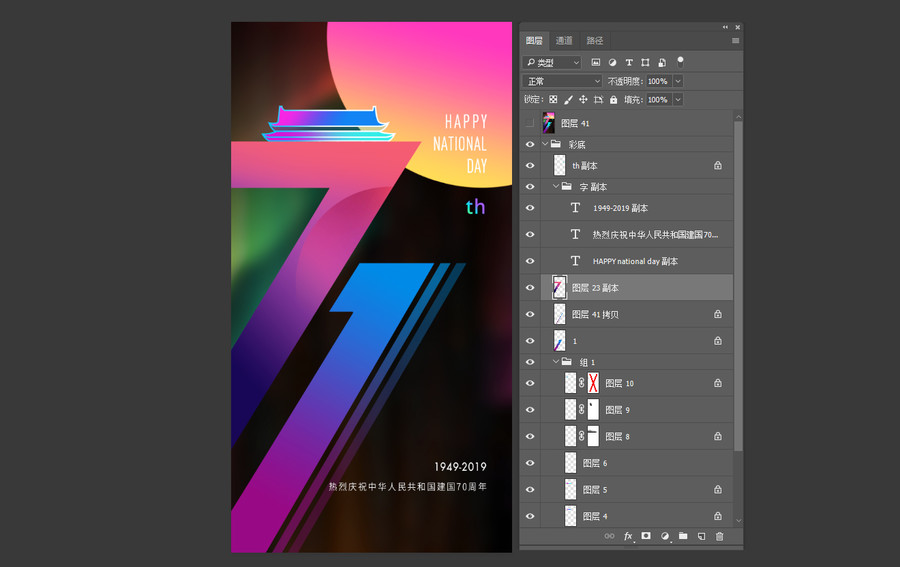This screenshot has width=900, height=567.
Task: Select the 图层 4 layer
Action: point(637,516)
